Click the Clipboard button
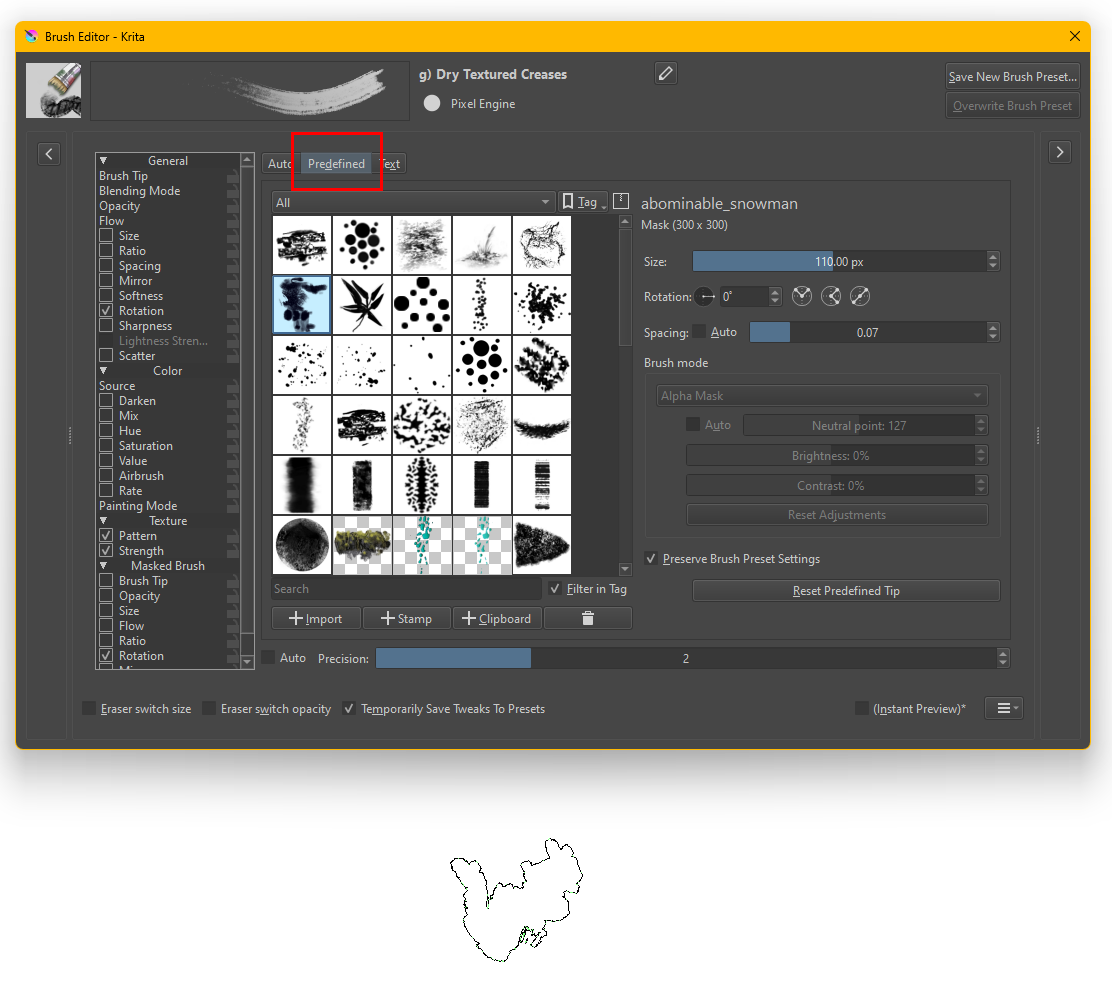Screen dimensions: 1112x995 pyautogui.click(x=497, y=618)
